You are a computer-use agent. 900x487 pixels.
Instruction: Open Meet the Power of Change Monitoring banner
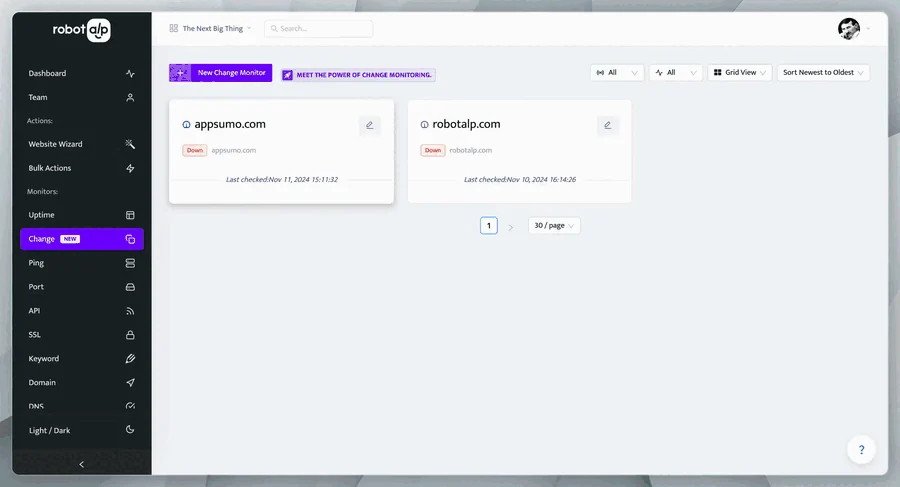pyautogui.click(x=358, y=75)
